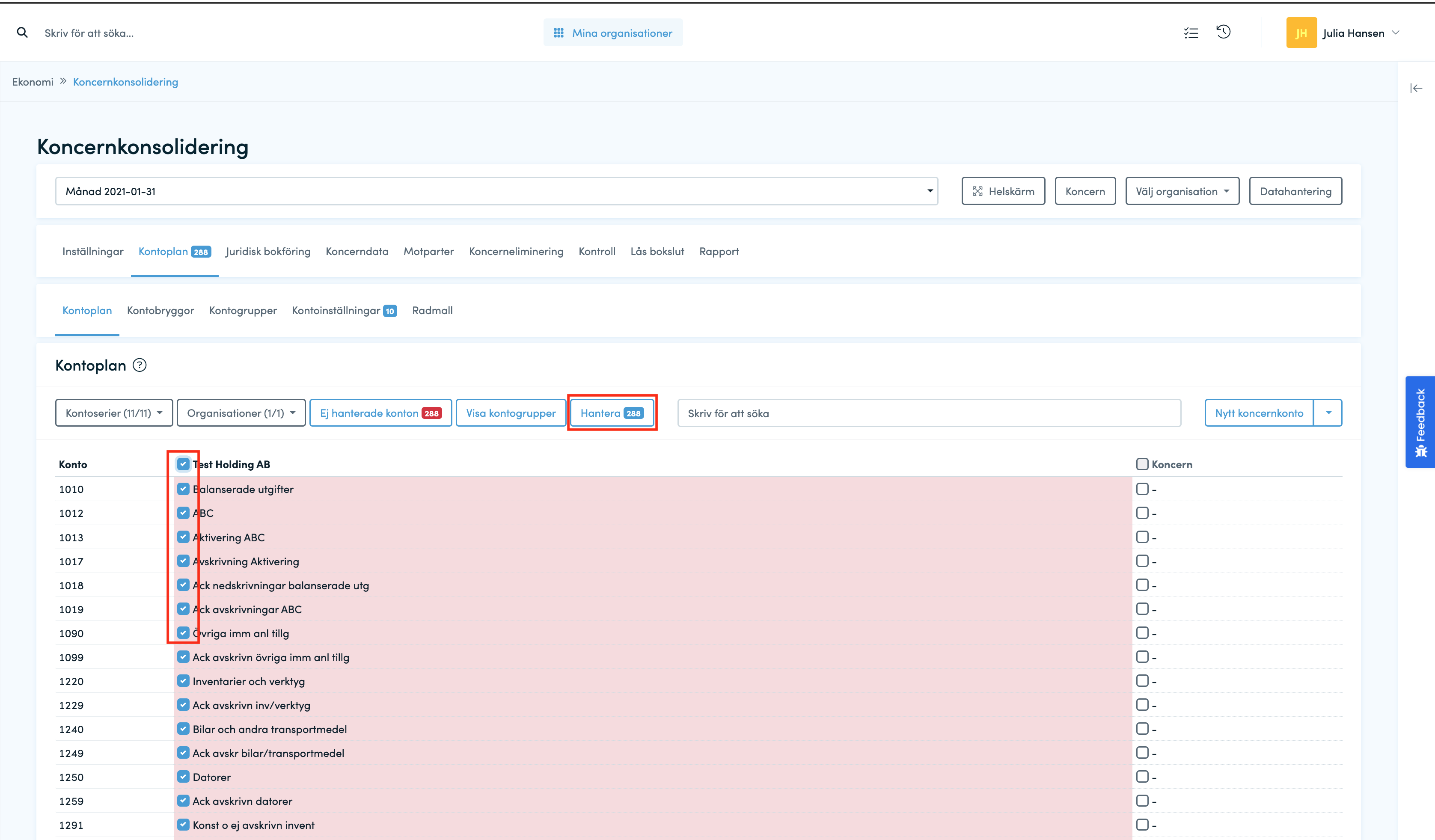
Task: Switch to Juridisk bokföring tab
Action: (x=267, y=251)
